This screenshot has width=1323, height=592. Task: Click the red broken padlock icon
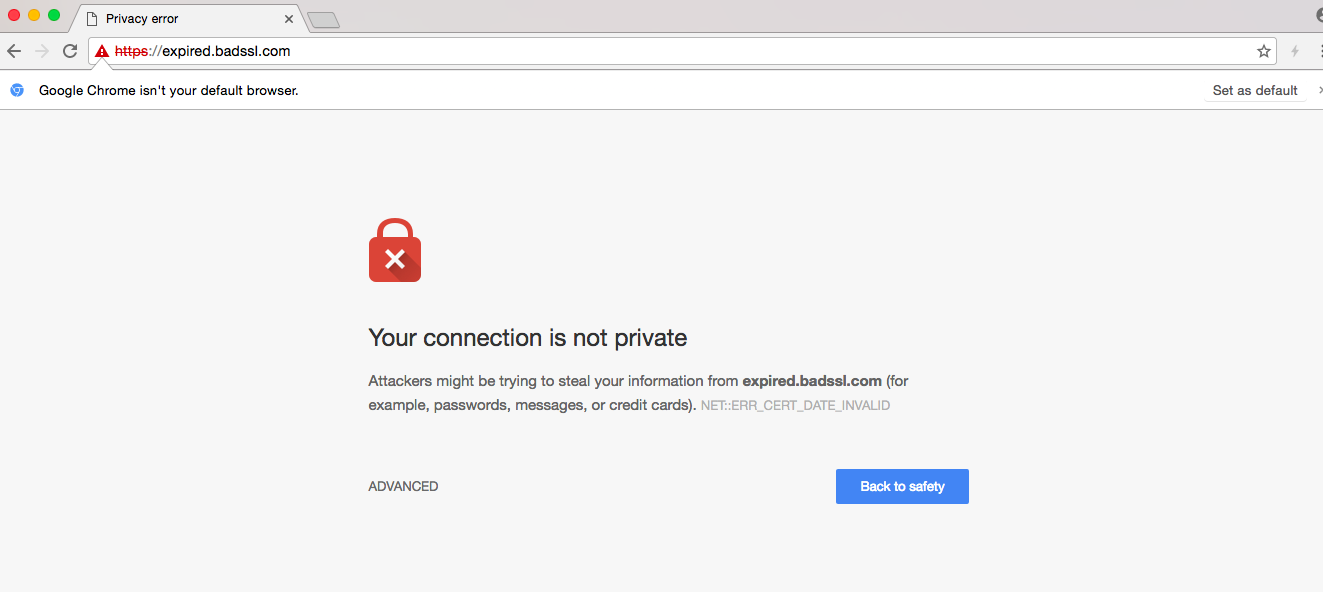[x=395, y=250]
